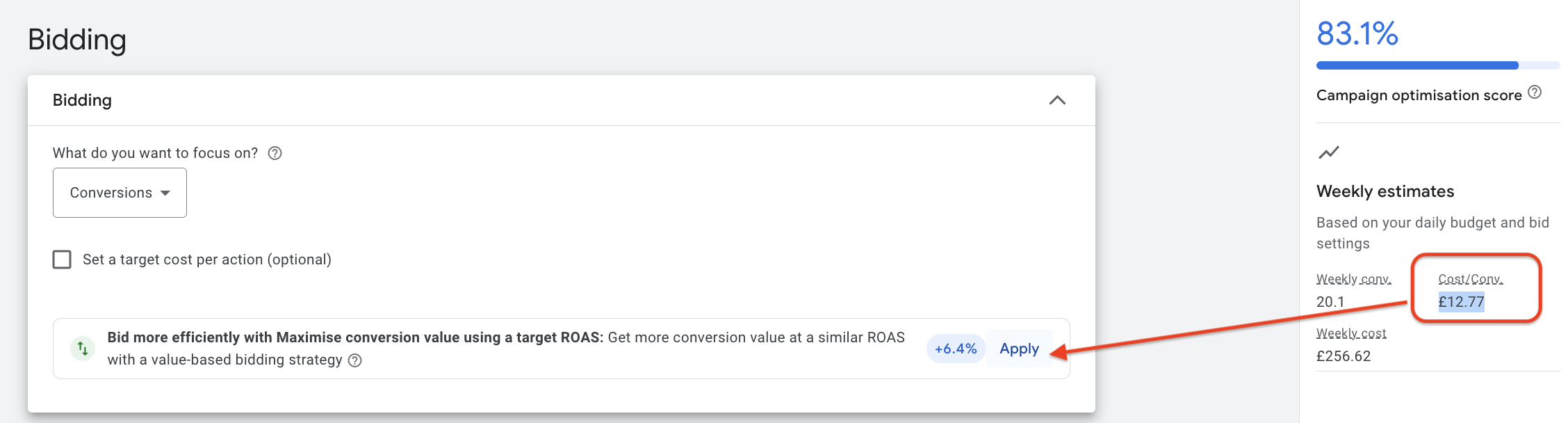Open the Conversions focus dropdown
Viewport: 1568px width, 423px height.
click(120, 193)
